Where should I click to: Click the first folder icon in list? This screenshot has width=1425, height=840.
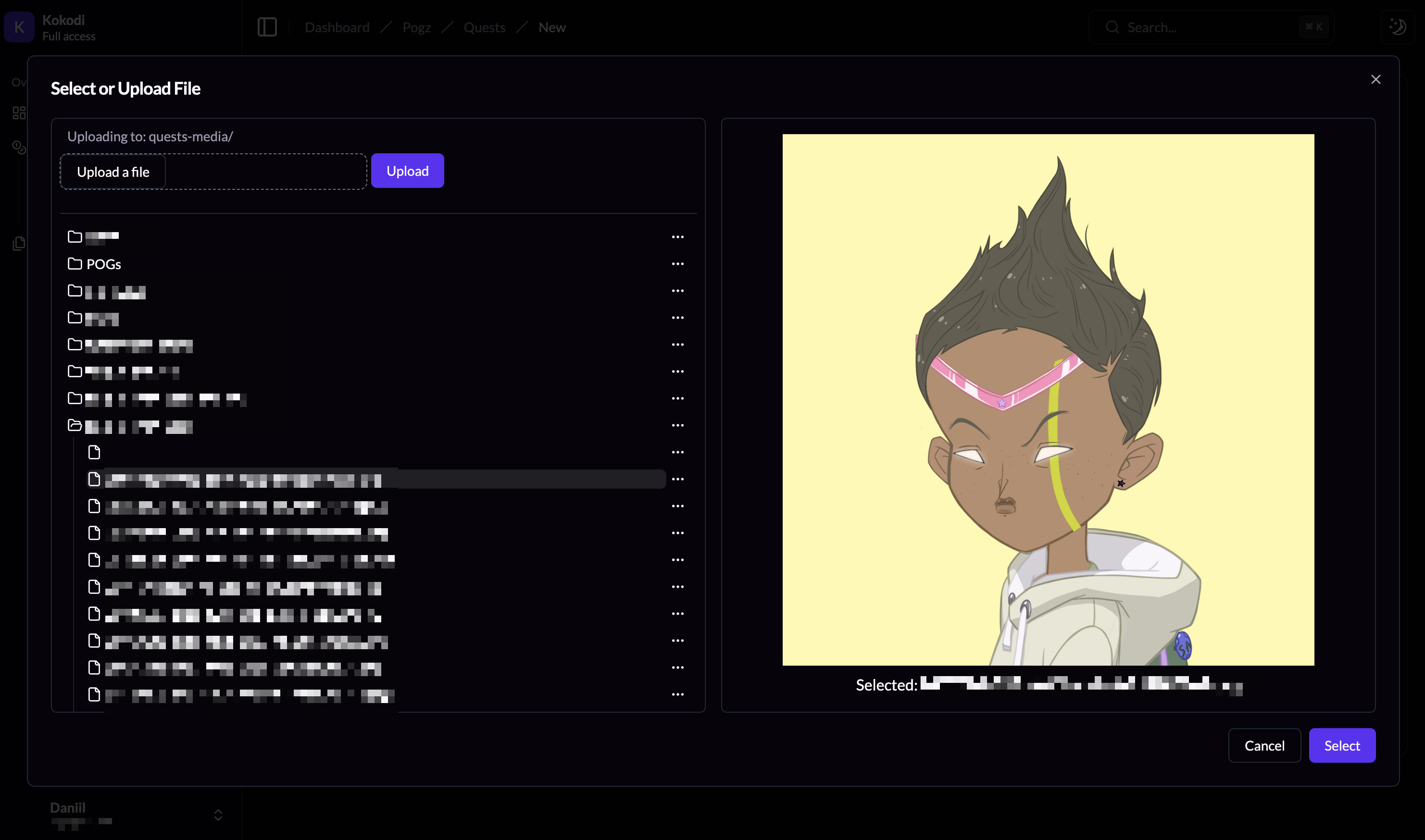(75, 236)
